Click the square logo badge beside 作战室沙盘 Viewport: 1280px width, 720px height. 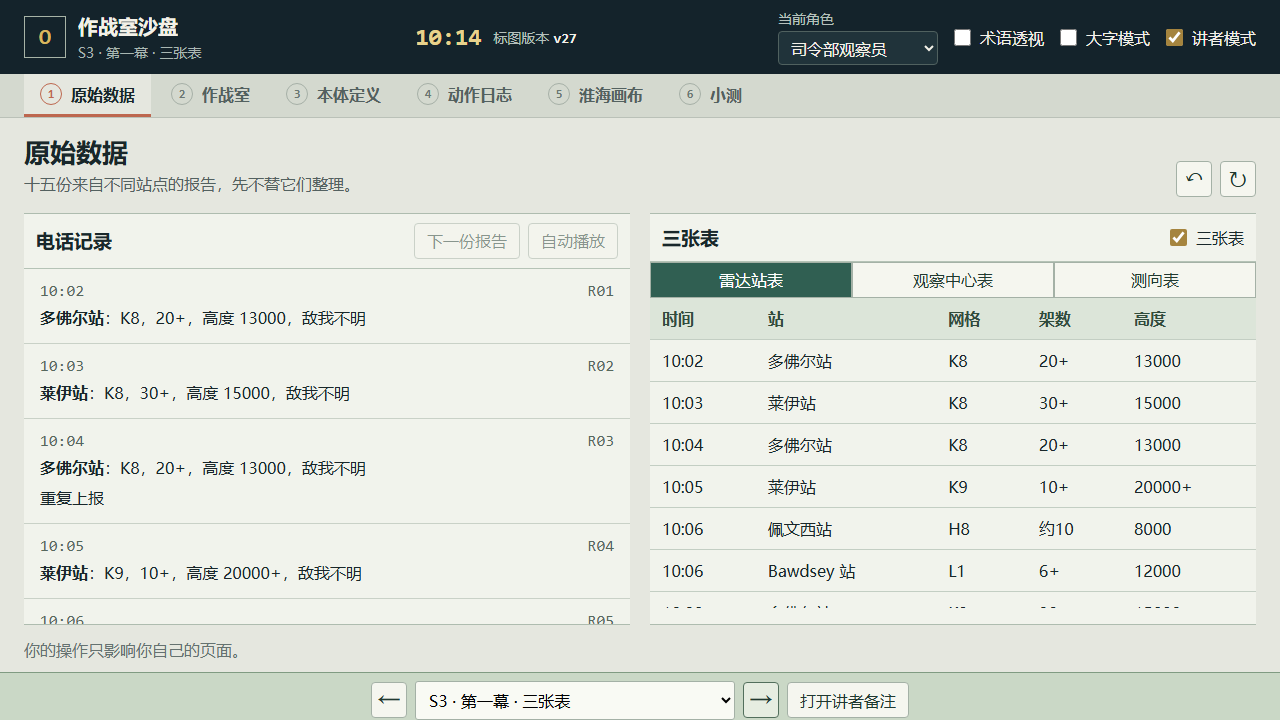tap(45, 38)
